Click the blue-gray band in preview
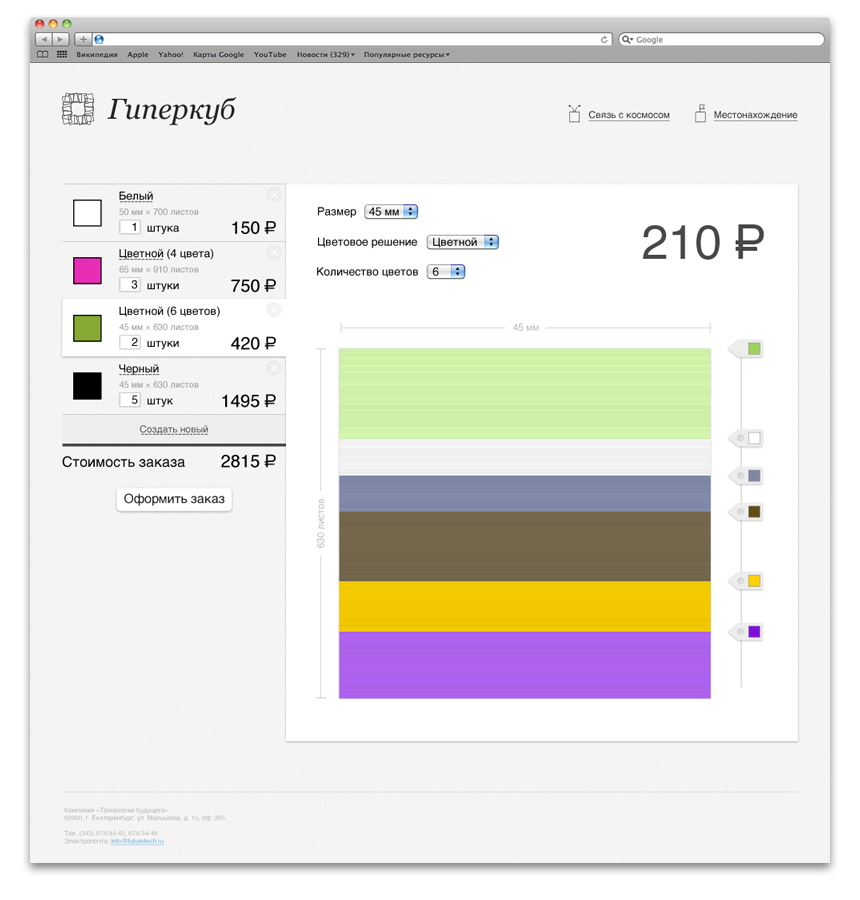 (525, 494)
